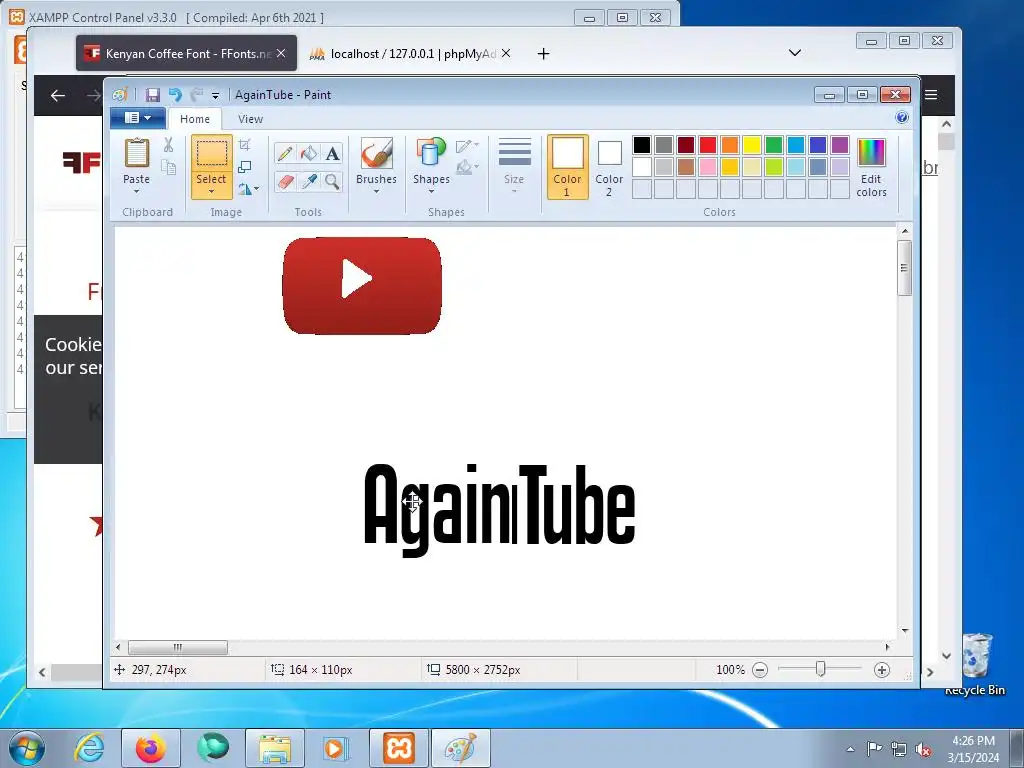Pick the green color swatch
The width and height of the screenshot is (1024, 768).
point(774,144)
